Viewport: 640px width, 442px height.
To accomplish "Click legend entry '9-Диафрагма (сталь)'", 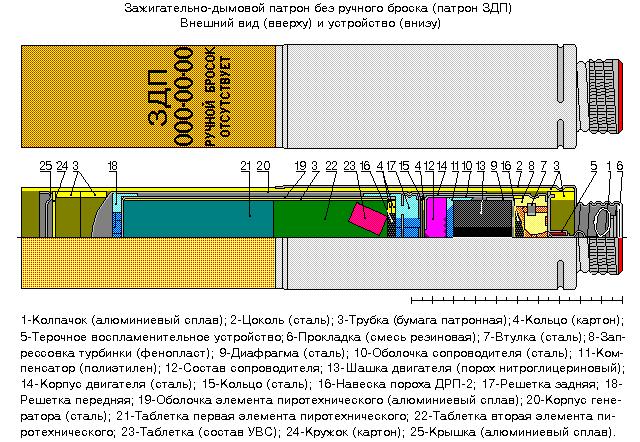I will (283, 353).
